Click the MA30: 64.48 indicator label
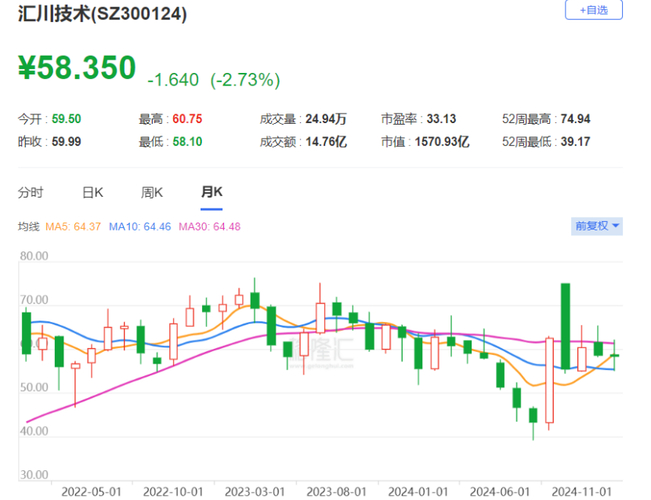 point(210,226)
